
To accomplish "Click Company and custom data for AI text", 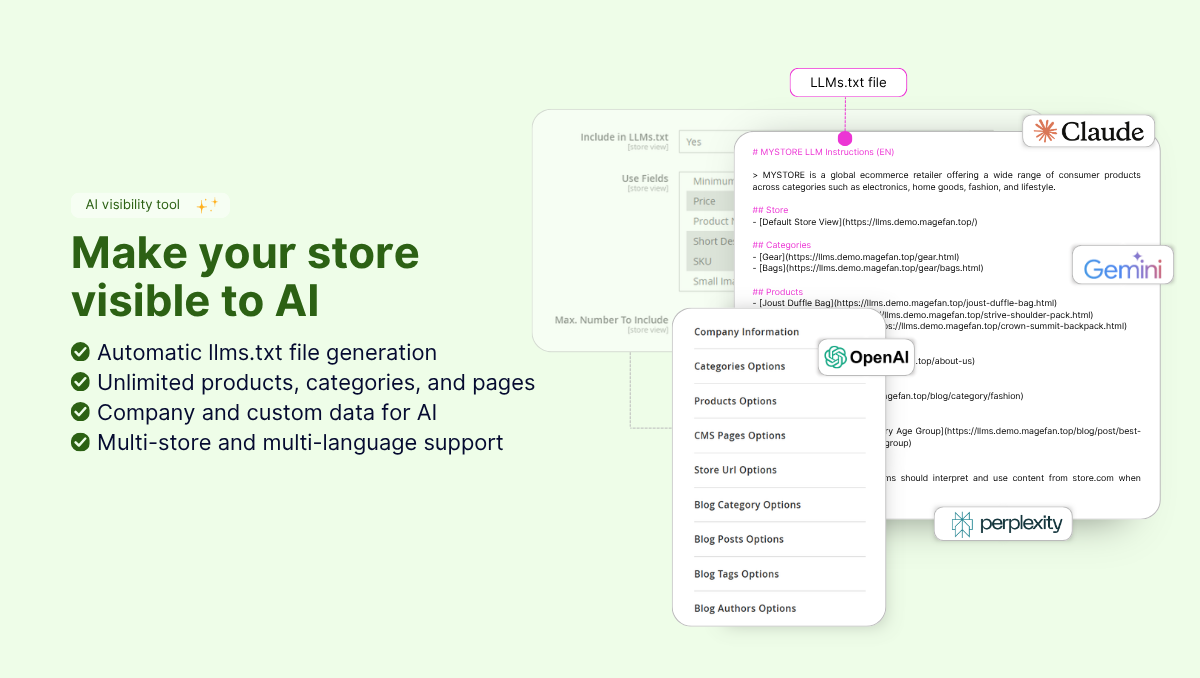I will click(267, 412).
